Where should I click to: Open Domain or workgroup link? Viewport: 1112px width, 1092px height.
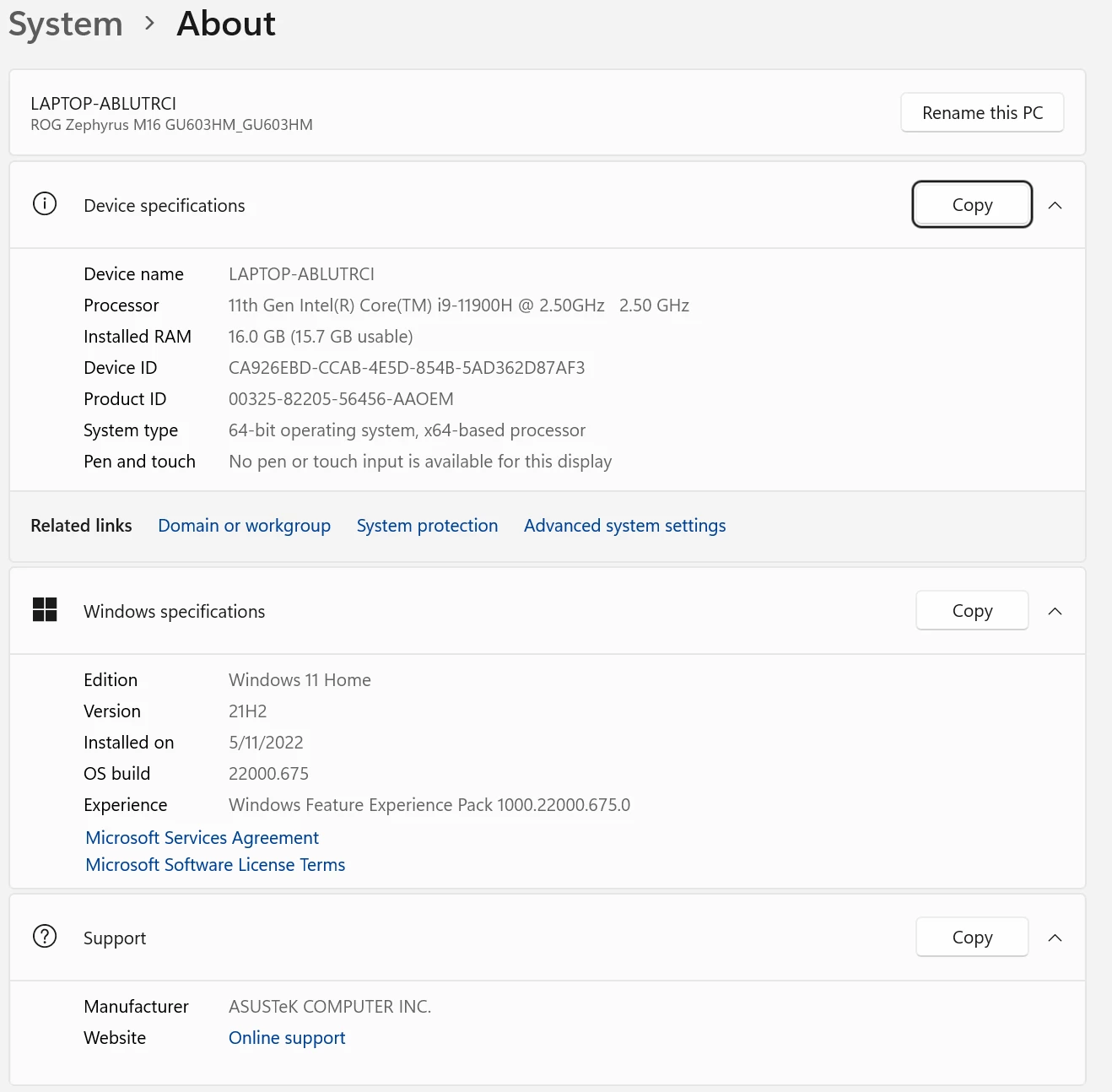tap(244, 526)
